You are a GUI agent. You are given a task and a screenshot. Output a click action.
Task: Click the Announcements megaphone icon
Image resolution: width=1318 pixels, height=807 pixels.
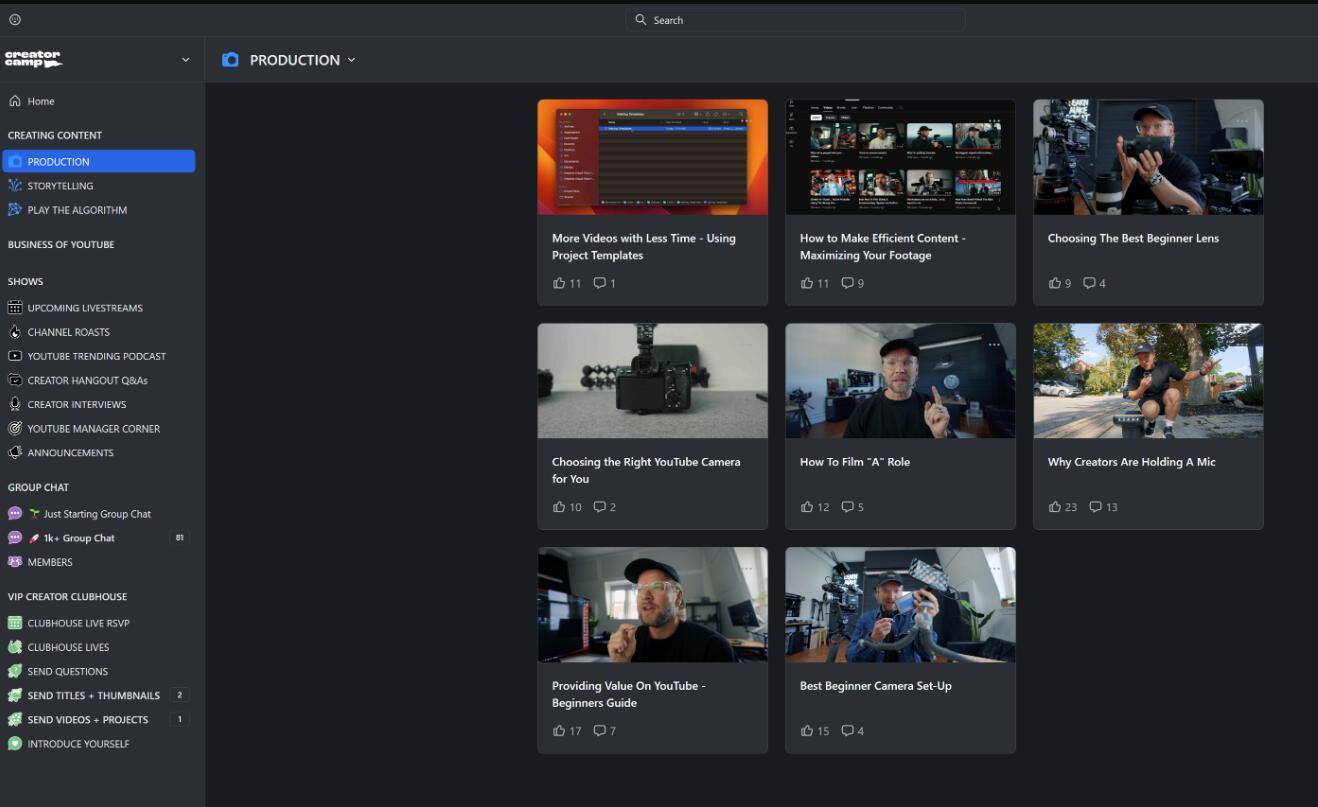[15, 453]
